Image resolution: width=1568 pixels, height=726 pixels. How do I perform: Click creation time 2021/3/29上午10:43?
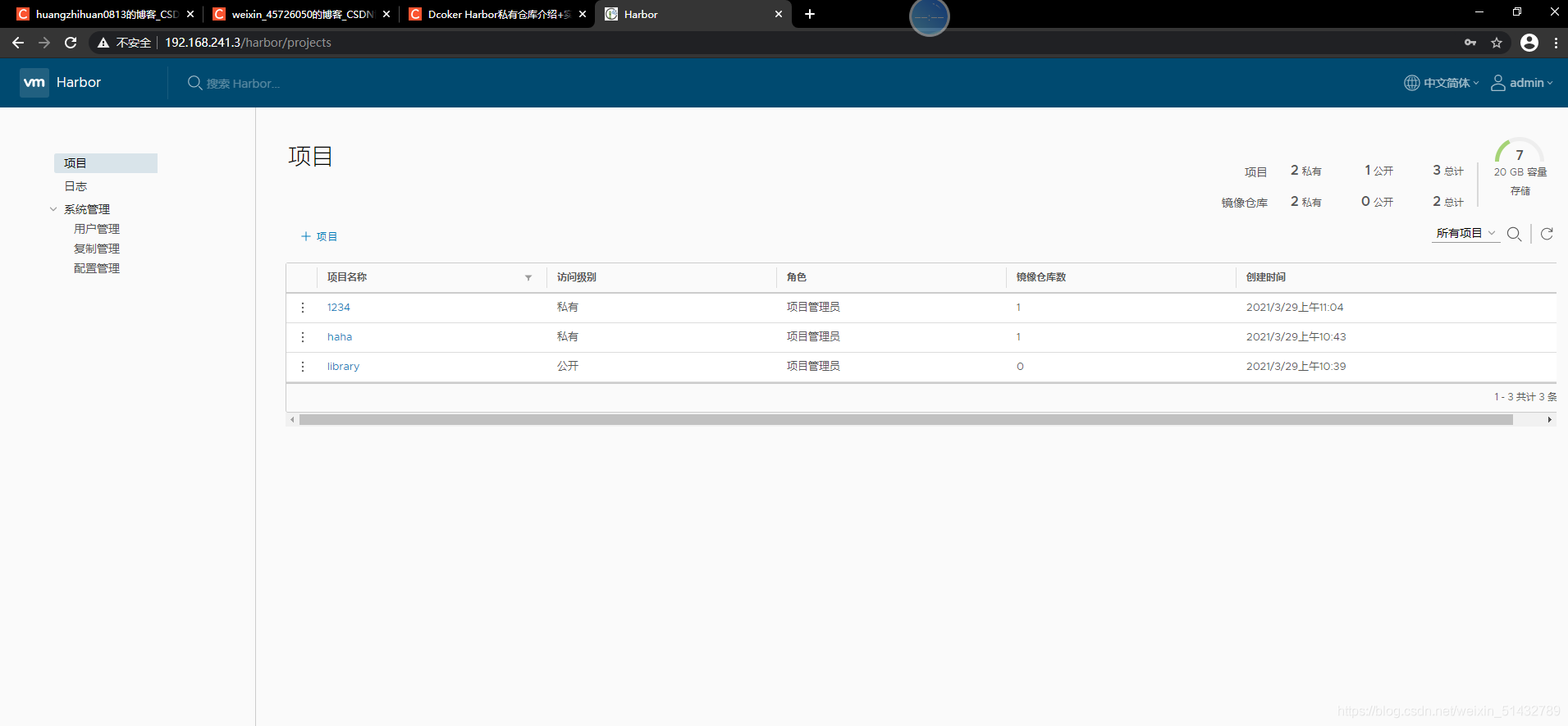point(1296,337)
